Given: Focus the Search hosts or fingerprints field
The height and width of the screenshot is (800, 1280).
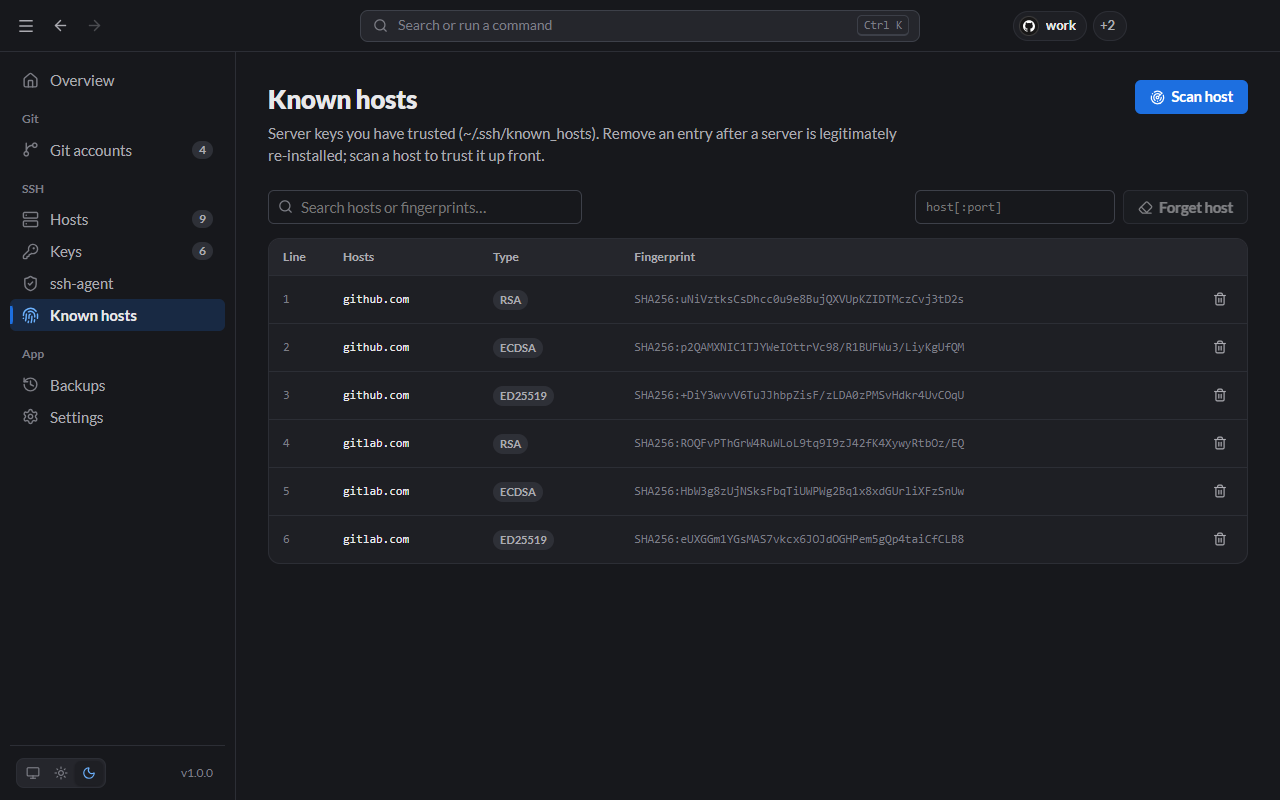Looking at the screenshot, I should point(425,207).
